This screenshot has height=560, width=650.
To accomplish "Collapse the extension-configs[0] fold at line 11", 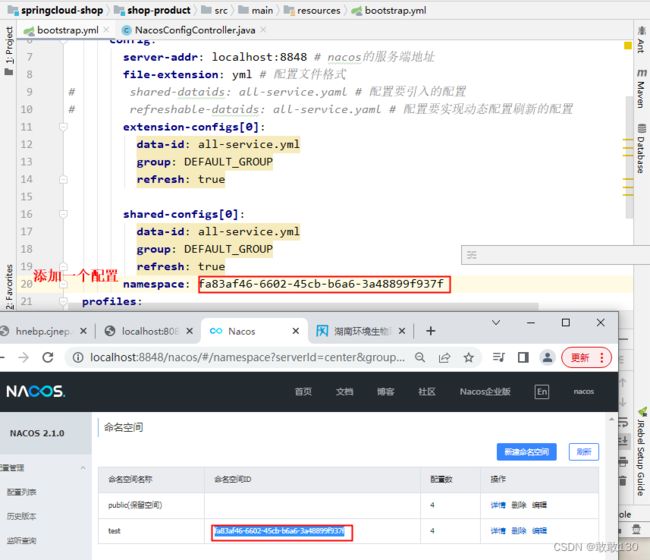I will (63, 126).
